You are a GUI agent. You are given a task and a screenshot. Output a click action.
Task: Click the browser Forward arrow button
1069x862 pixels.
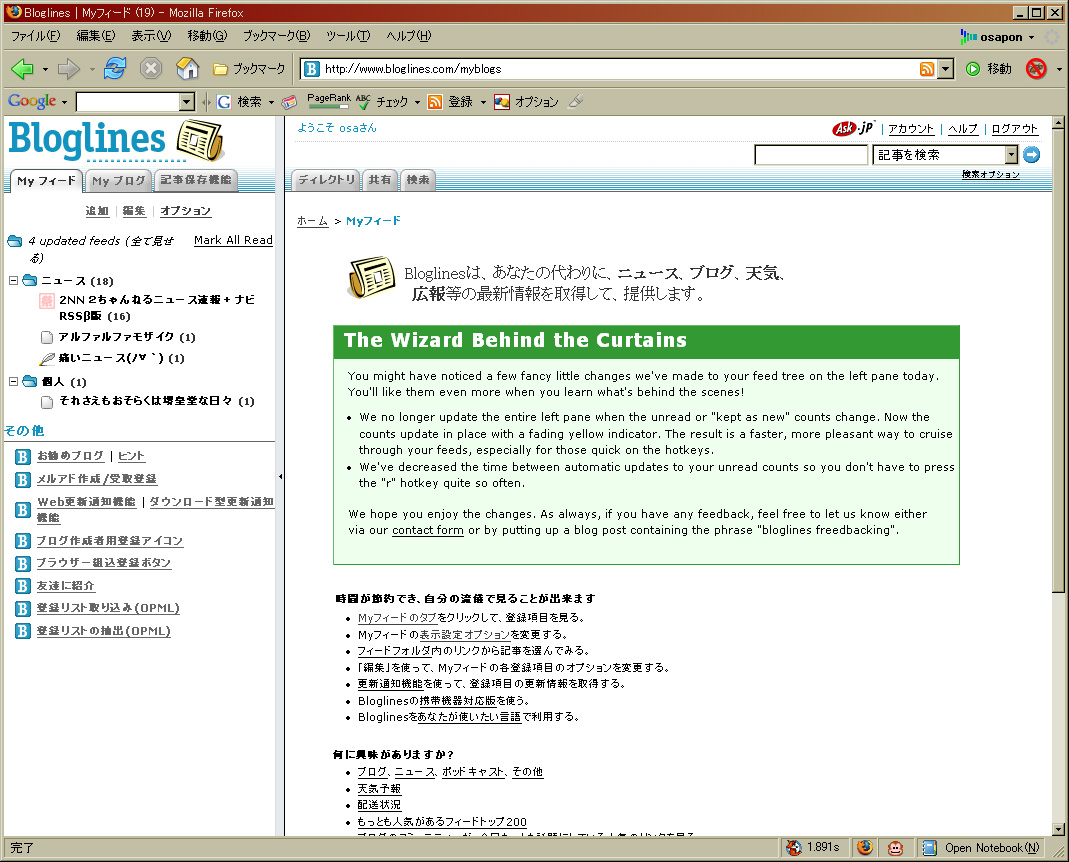(x=68, y=68)
